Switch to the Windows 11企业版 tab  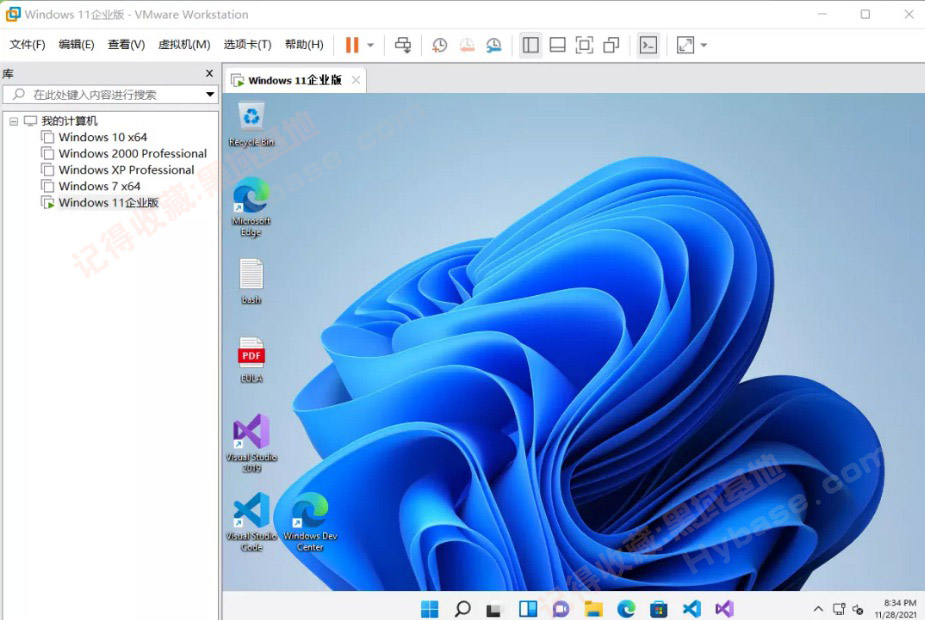294,80
